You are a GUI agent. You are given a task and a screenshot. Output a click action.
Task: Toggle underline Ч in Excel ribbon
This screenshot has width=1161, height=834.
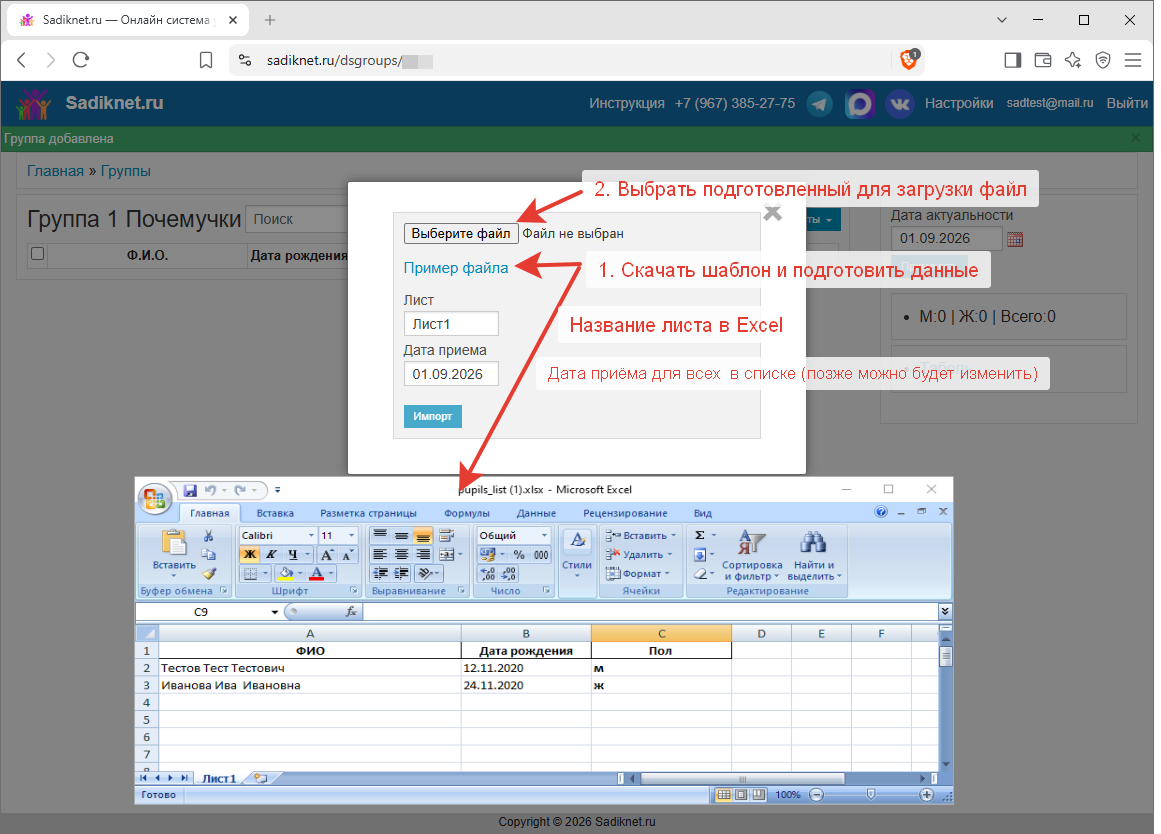(292, 555)
